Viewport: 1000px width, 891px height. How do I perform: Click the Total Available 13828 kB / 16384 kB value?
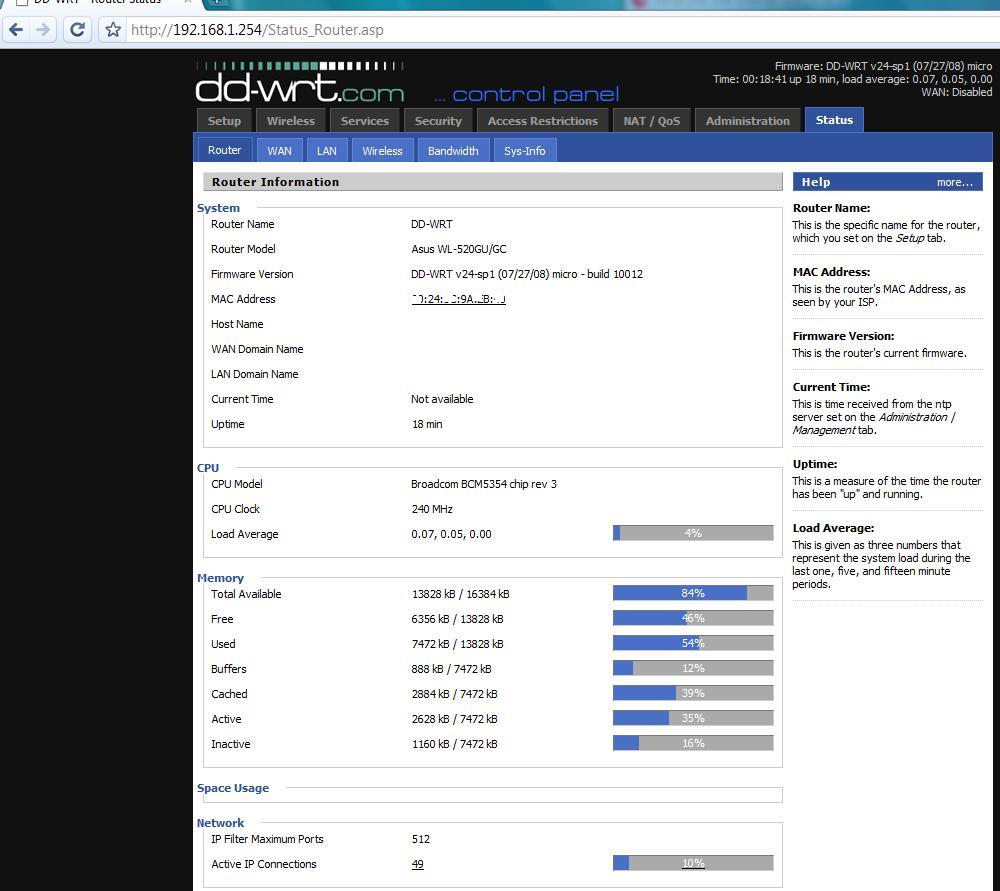coord(460,594)
